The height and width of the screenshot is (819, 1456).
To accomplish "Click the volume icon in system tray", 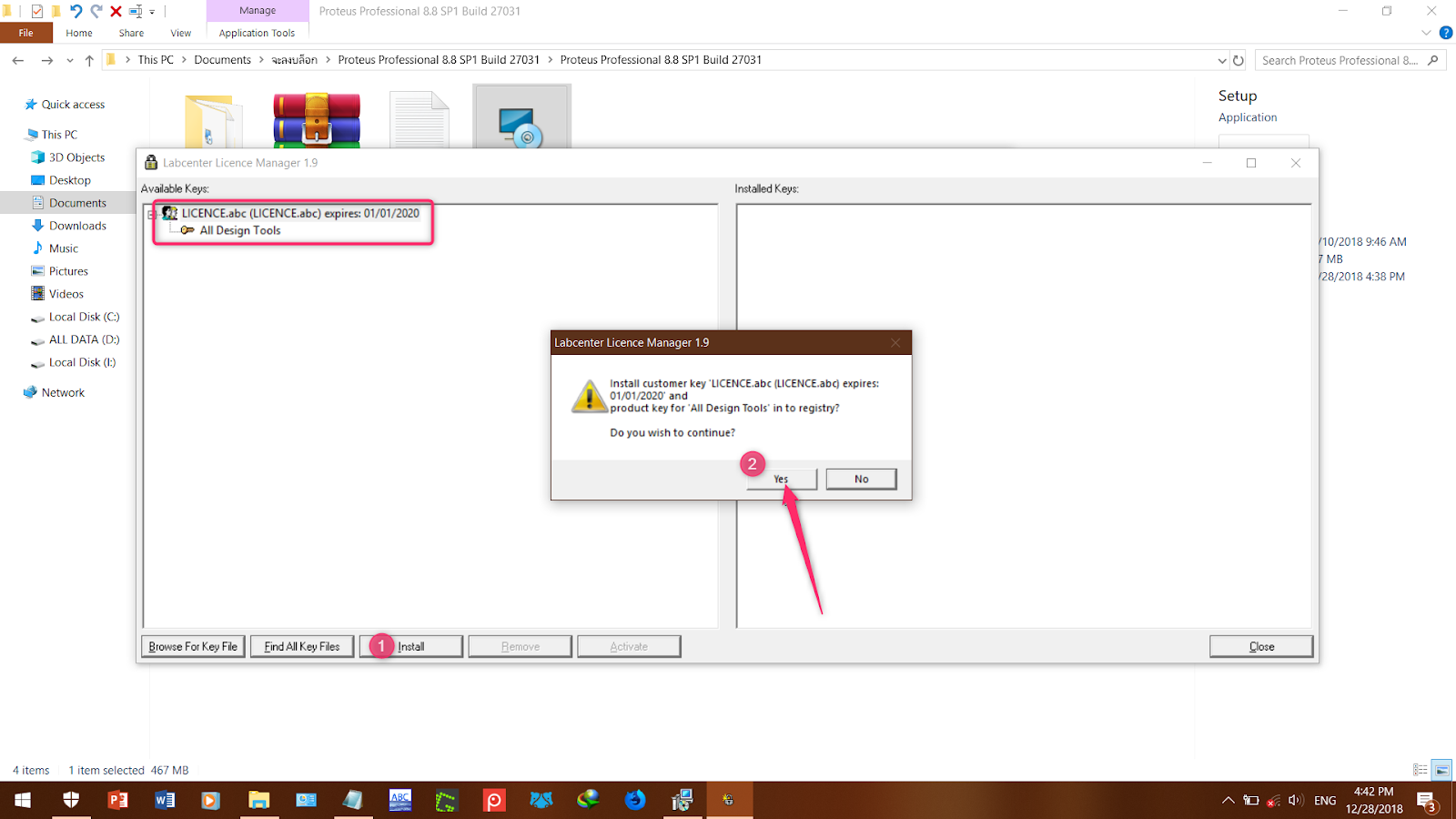I will click(x=1296, y=800).
